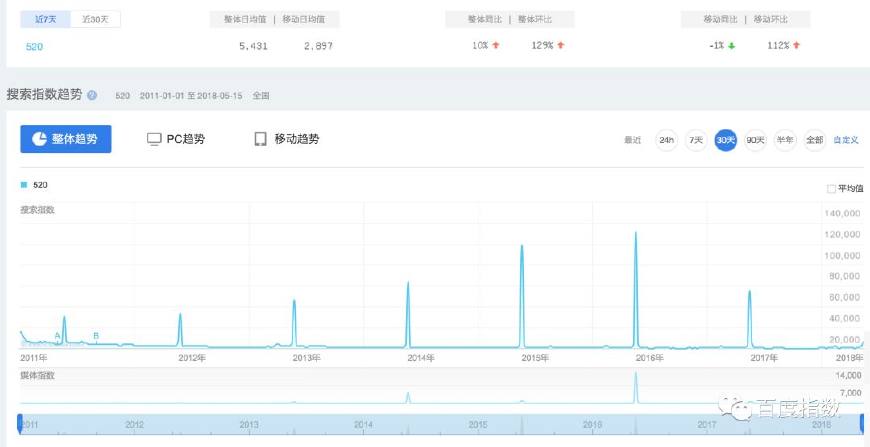Choose the 30天 time range
Screen dimensions: 870x447
tap(725, 140)
